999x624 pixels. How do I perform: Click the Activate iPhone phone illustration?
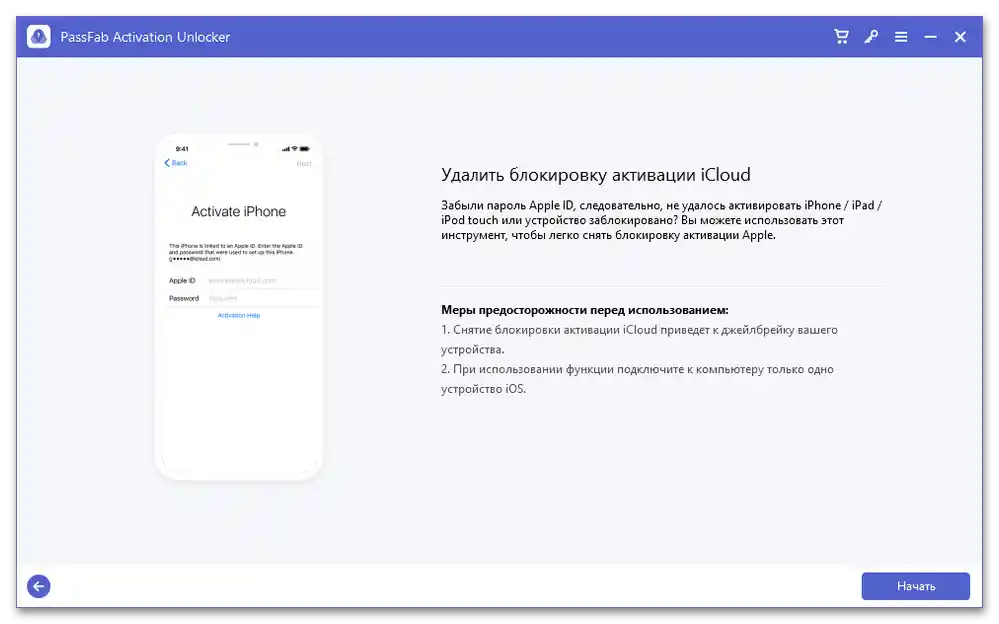coord(238,306)
